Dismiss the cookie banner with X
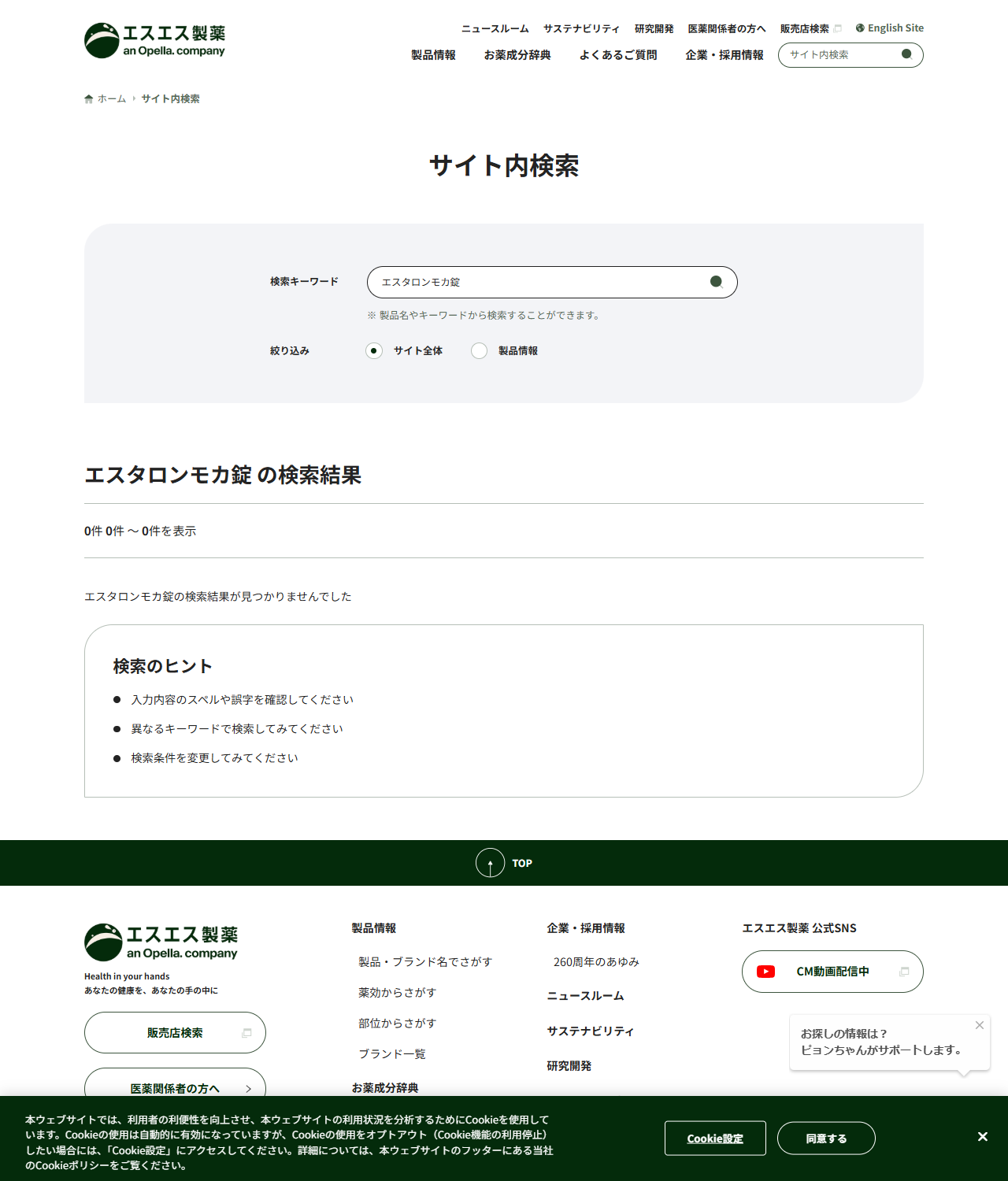The height and width of the screenshot is (1181, 1008). 983,1137
